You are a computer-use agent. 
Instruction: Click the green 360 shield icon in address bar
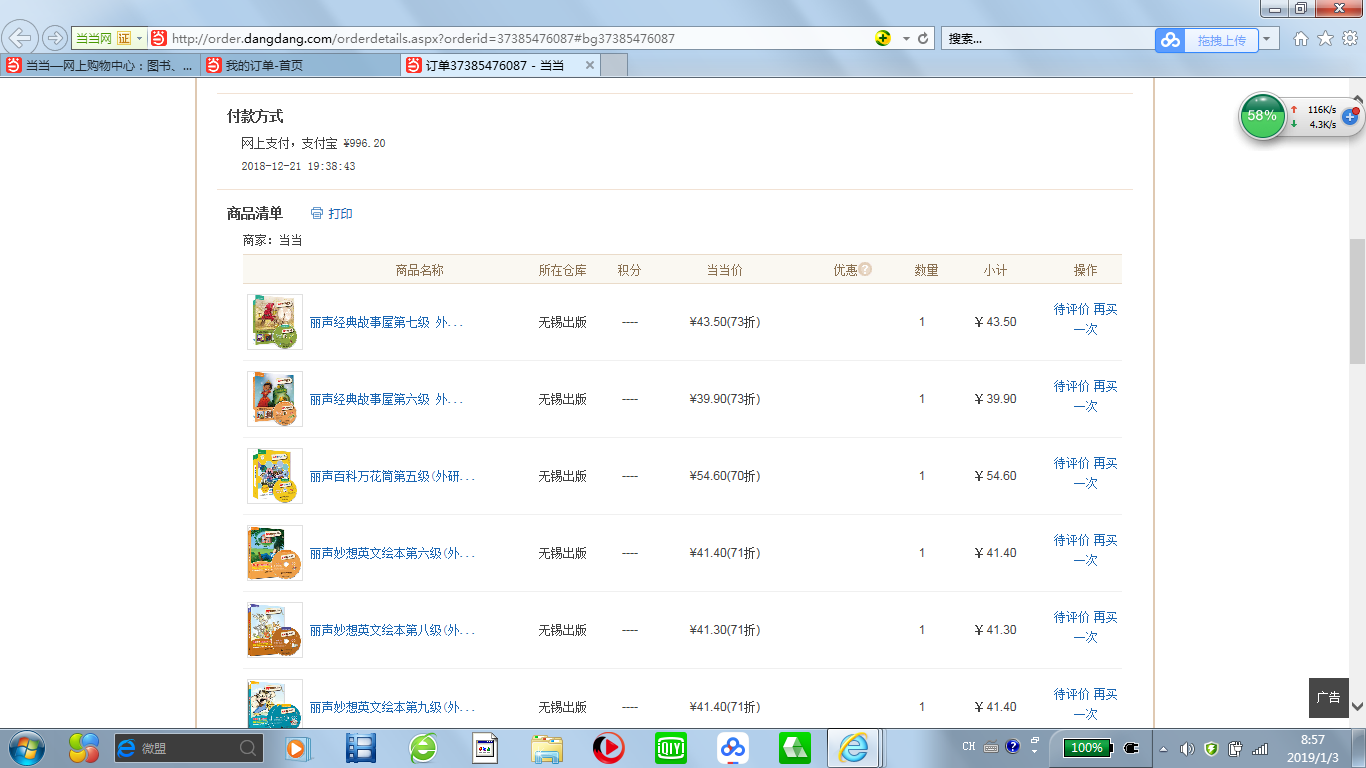[x=883, y=39]
